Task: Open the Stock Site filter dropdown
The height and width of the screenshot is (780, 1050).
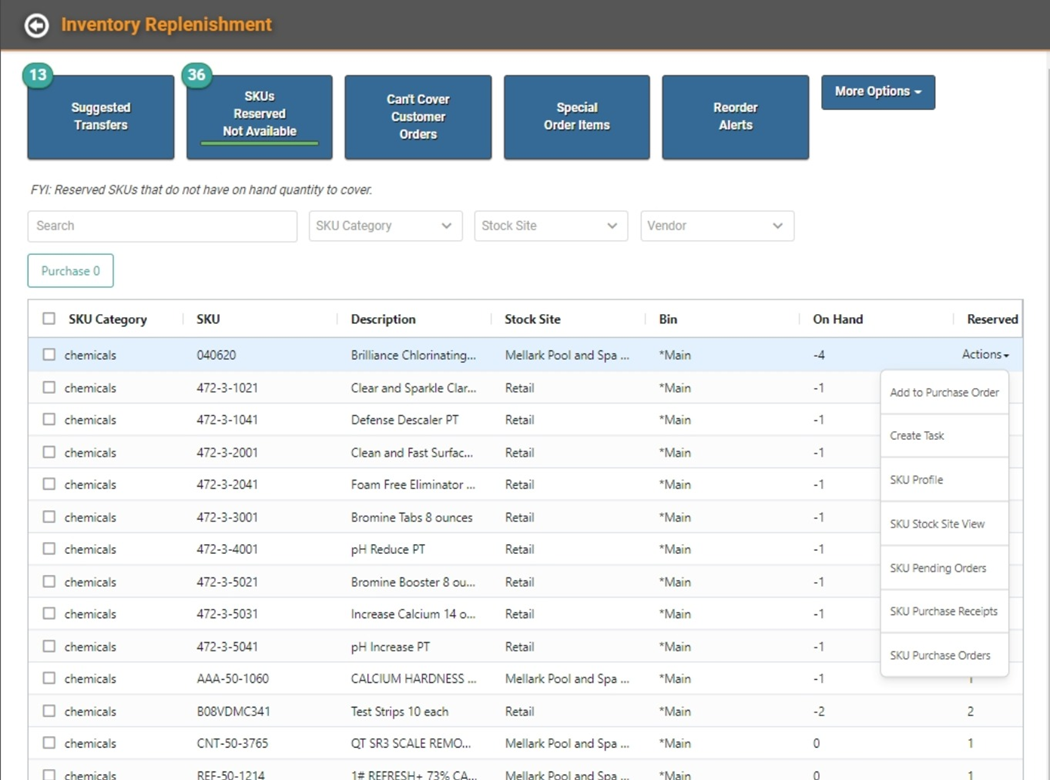Action: point(550,226)
